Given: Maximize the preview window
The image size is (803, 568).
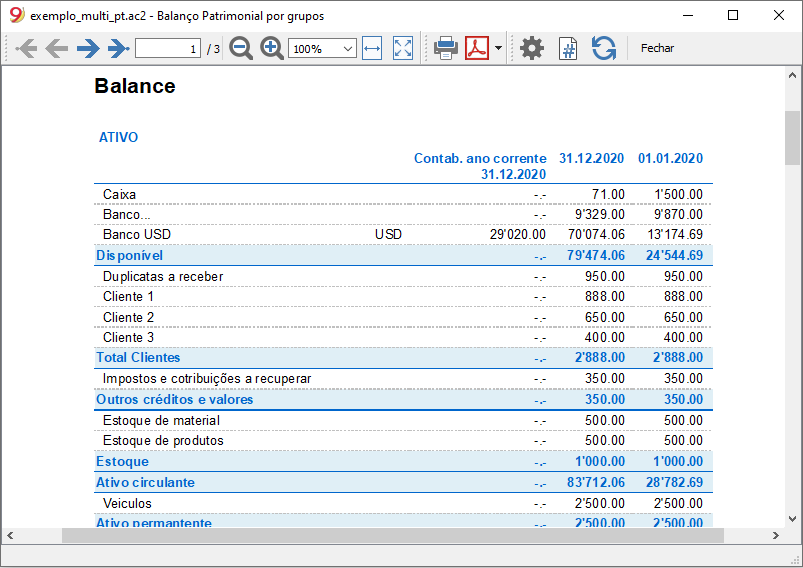Looking at the screenshot, I should tap(733, 15).
